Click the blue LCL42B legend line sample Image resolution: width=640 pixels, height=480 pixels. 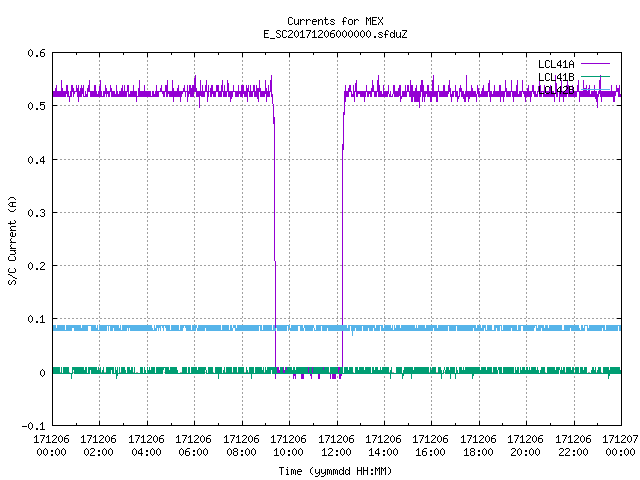pos(595,89)
